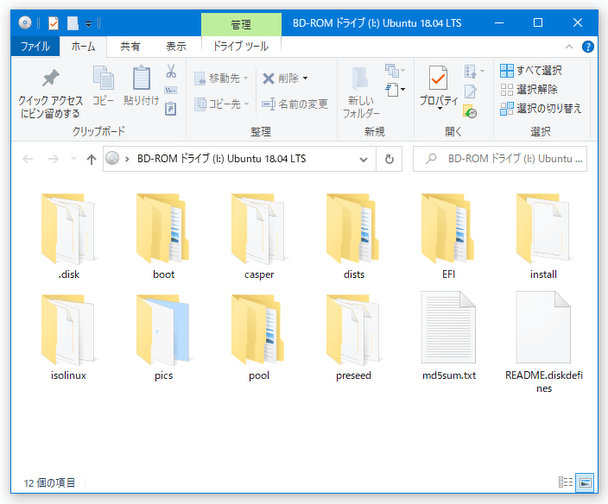Image resolution: width=608 pixels, height=504 pixels.
Task: Click the Paste (貼り付け) clipboard icon
Action: click(141, 78)
